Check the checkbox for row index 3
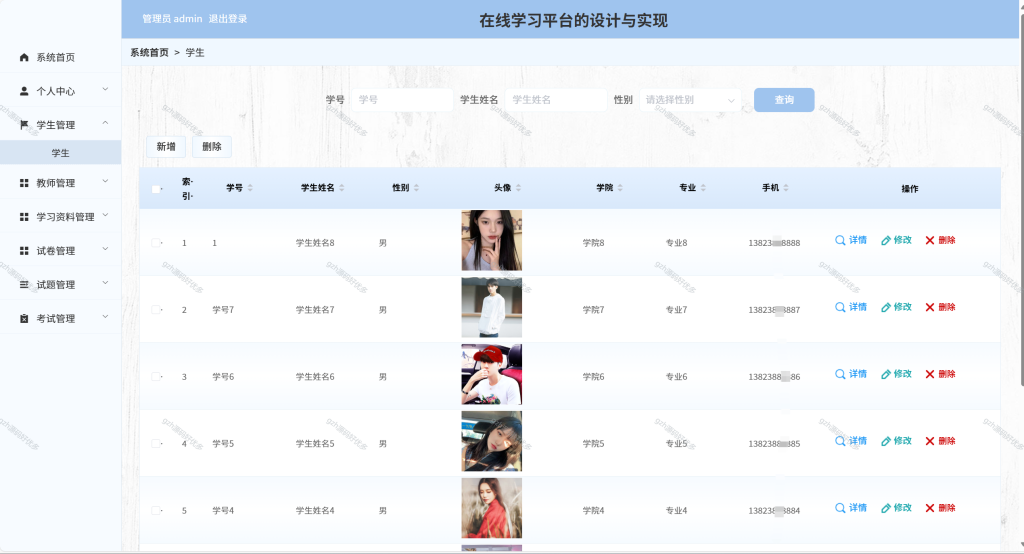This screenshot has width=1024, height=554. 156,377
